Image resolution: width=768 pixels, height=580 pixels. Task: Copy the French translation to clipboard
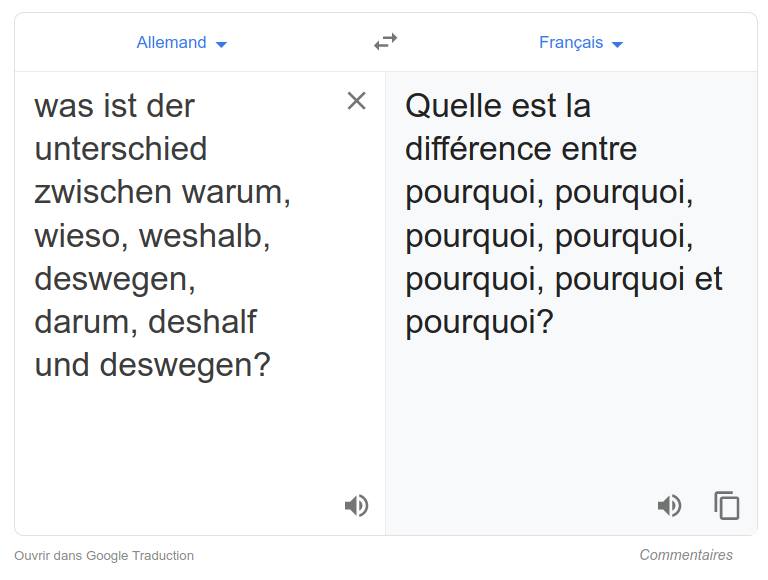pyautogui.click(x=727, y=506)
